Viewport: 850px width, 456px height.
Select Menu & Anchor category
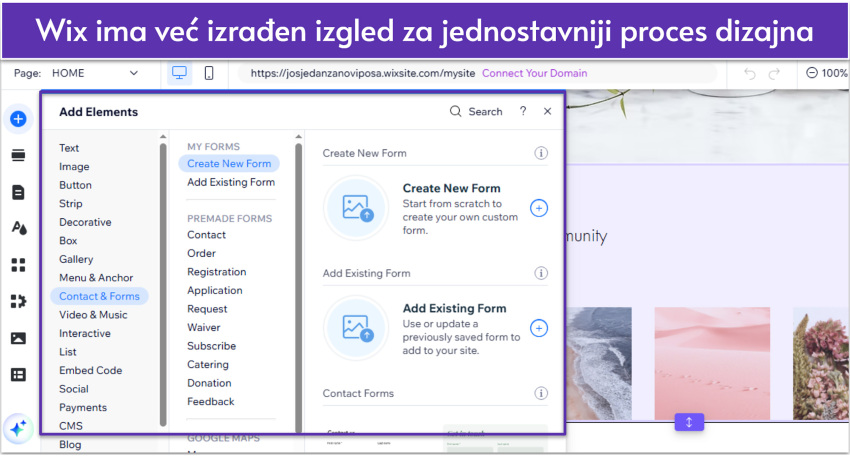click(96, 278)
